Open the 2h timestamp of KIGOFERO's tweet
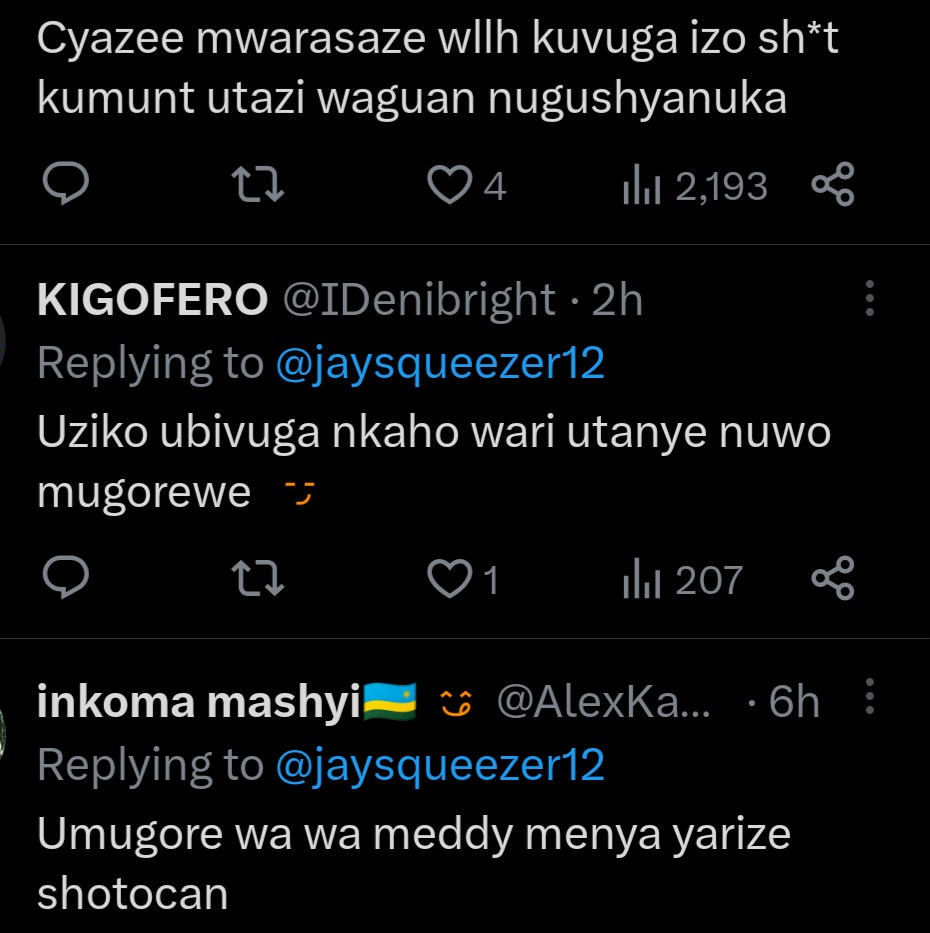This screenshot has width=930, height=933. click(618, 300)
